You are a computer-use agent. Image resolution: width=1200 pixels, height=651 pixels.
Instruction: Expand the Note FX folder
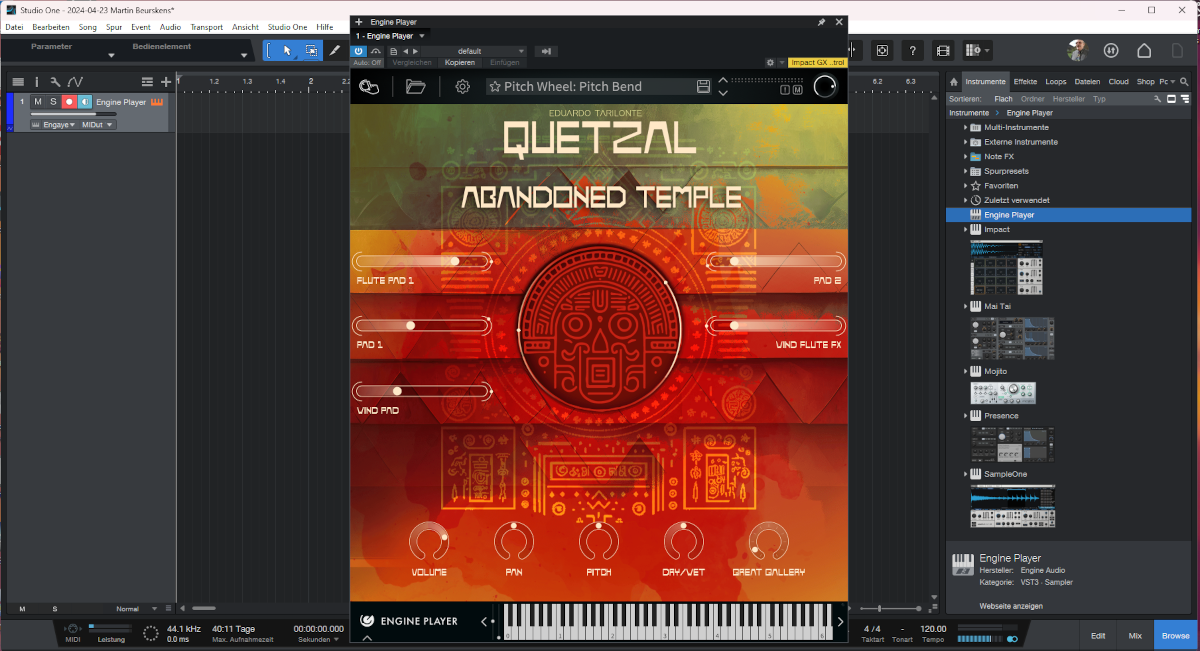pos(965,157)
